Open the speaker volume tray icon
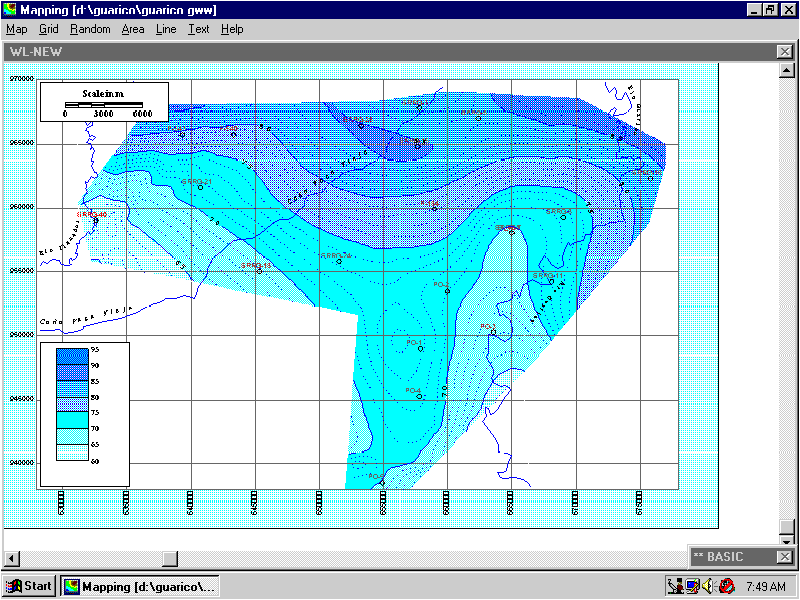Image resolution: width=800 pixels, height=600 pixels. coord(708,586)
